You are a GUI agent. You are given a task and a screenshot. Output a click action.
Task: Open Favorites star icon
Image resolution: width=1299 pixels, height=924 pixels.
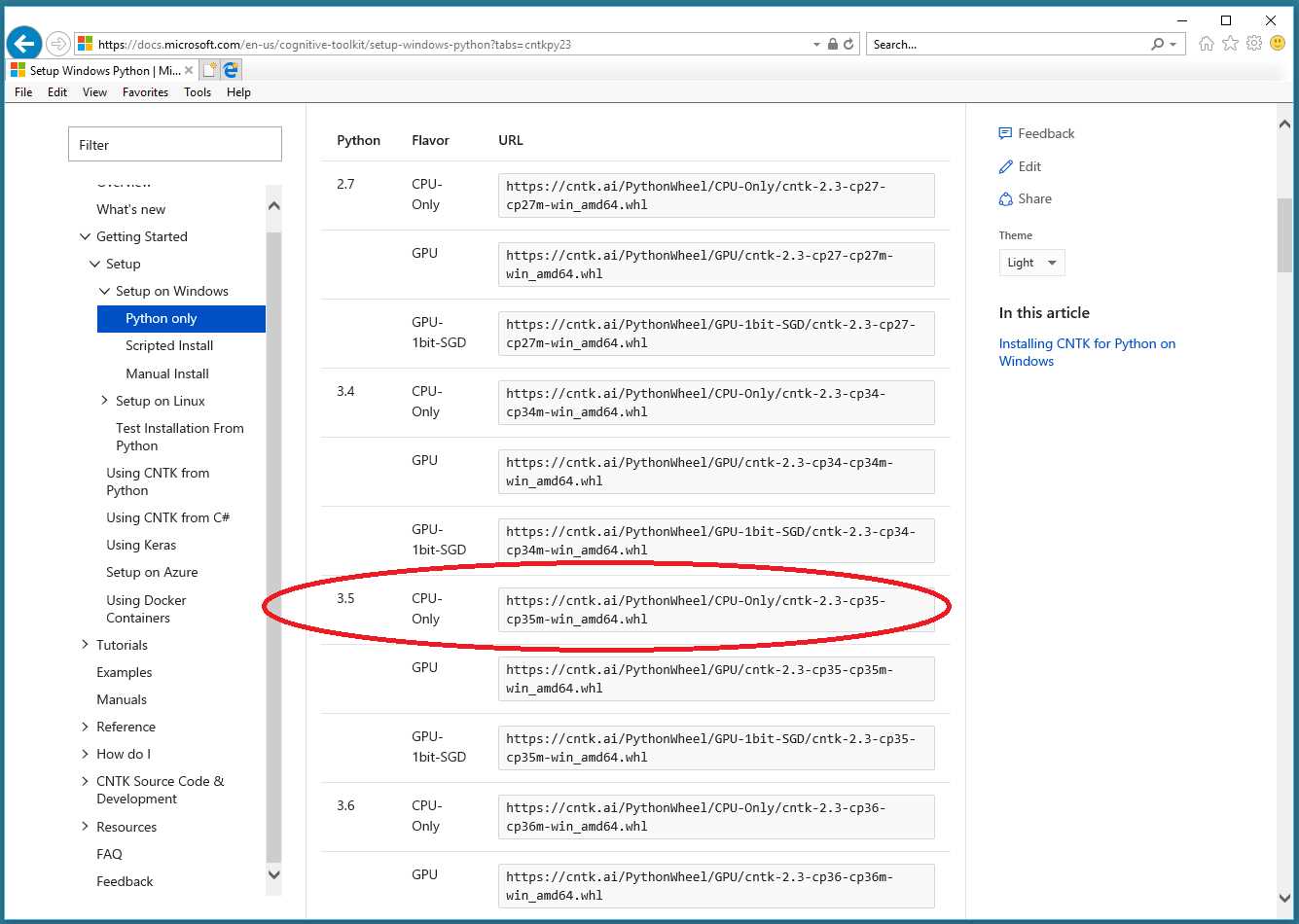tap(1231, 44)
